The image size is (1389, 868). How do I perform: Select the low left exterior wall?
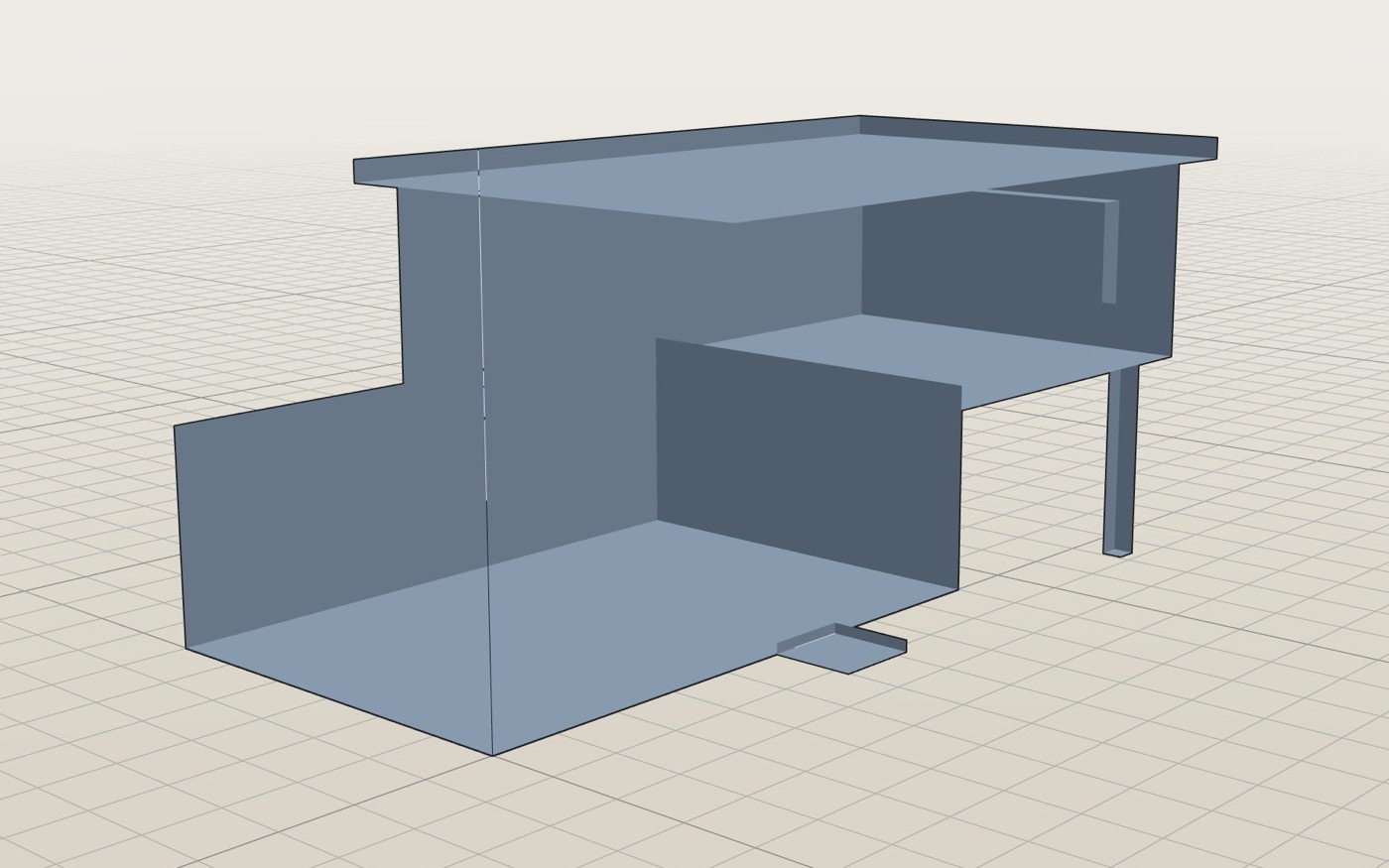pos(298,506)
